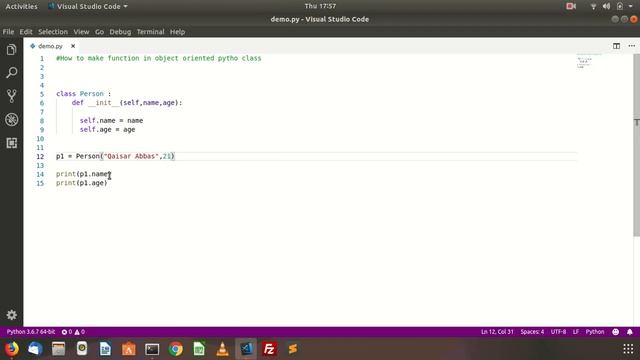Open the Selection menu
The height and width of the screenshot is (360, 640).
tap(53, 32)
